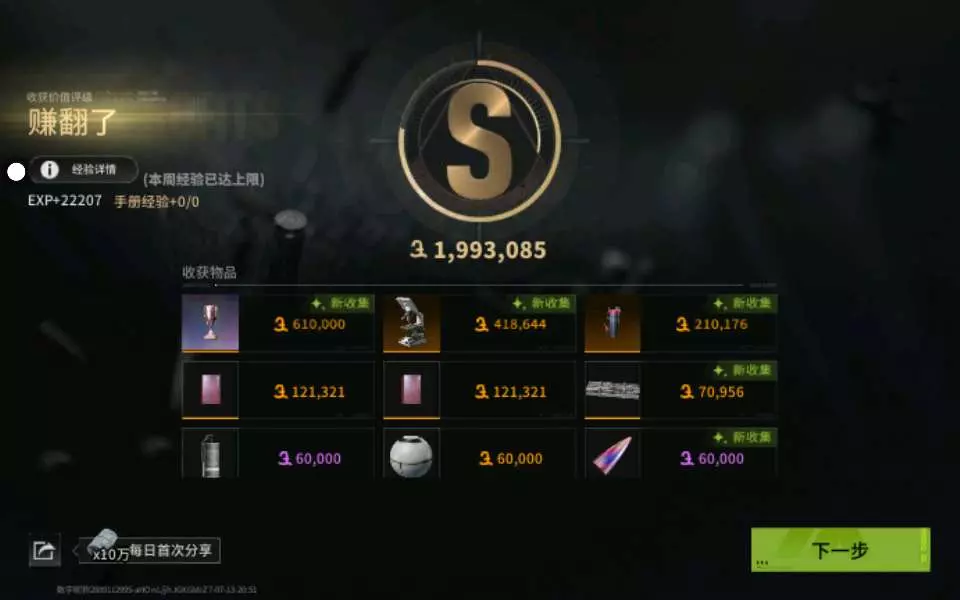Click the share arrow icon
This screenshot has width=960, height=600.
point(45,550)
